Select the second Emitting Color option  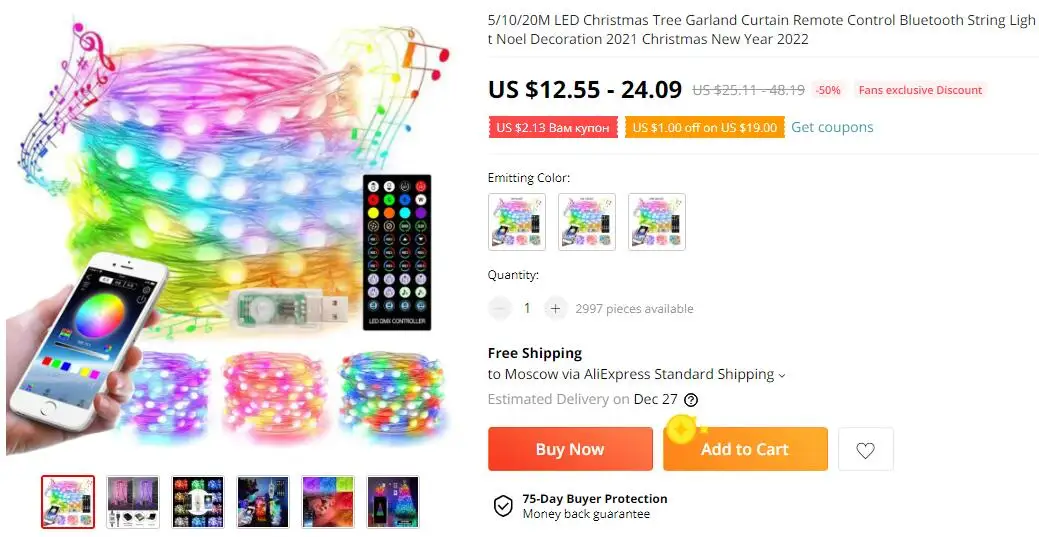[x=587, y=222]
